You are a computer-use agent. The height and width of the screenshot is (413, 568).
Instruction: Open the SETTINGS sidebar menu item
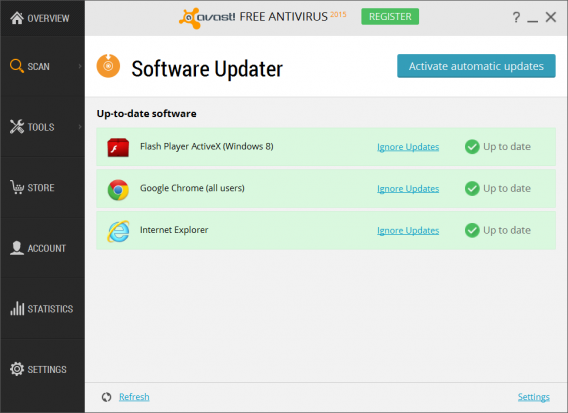42,369
